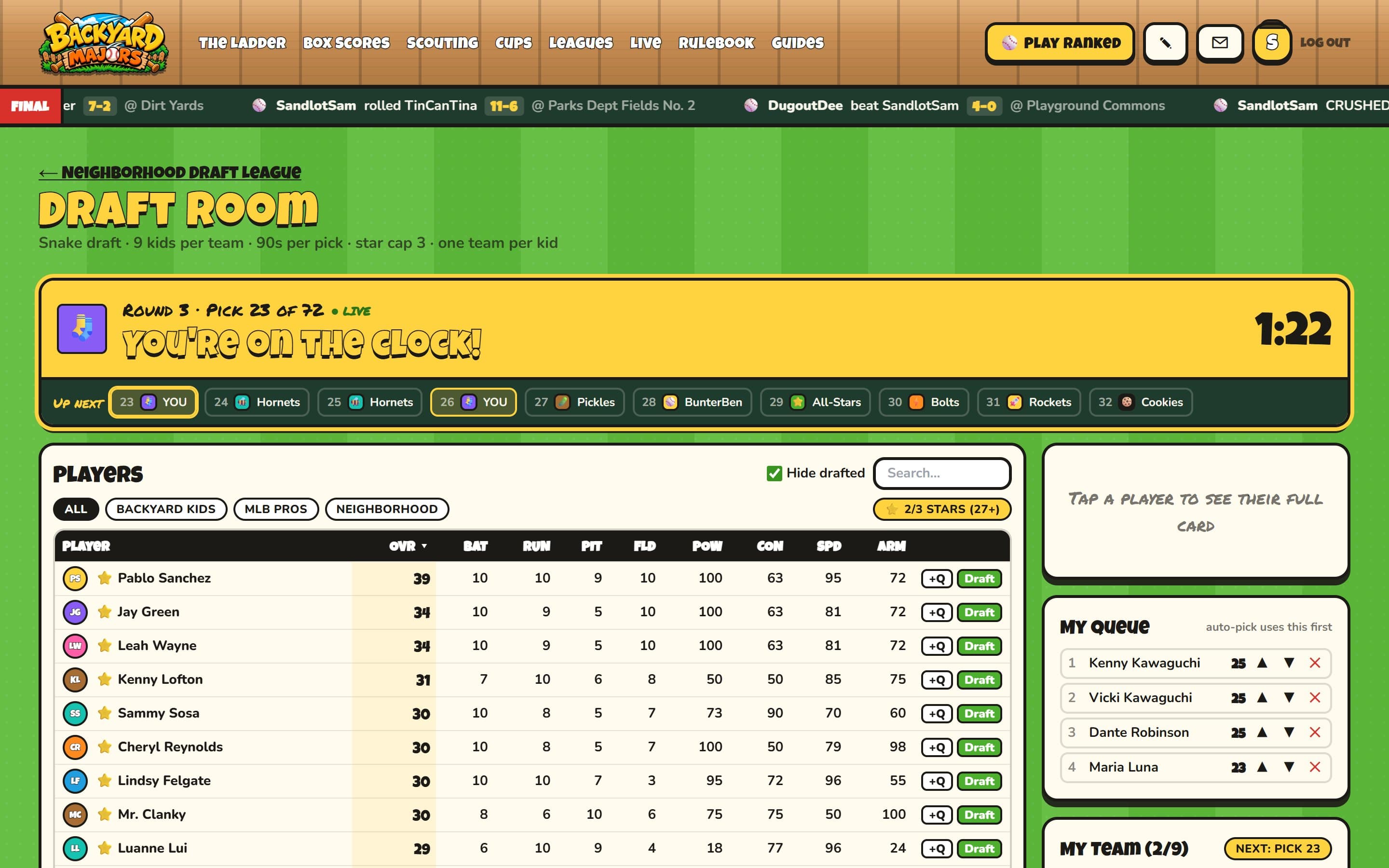Click Pablo Sanchez's PS avatar

[x=75, y=578]
